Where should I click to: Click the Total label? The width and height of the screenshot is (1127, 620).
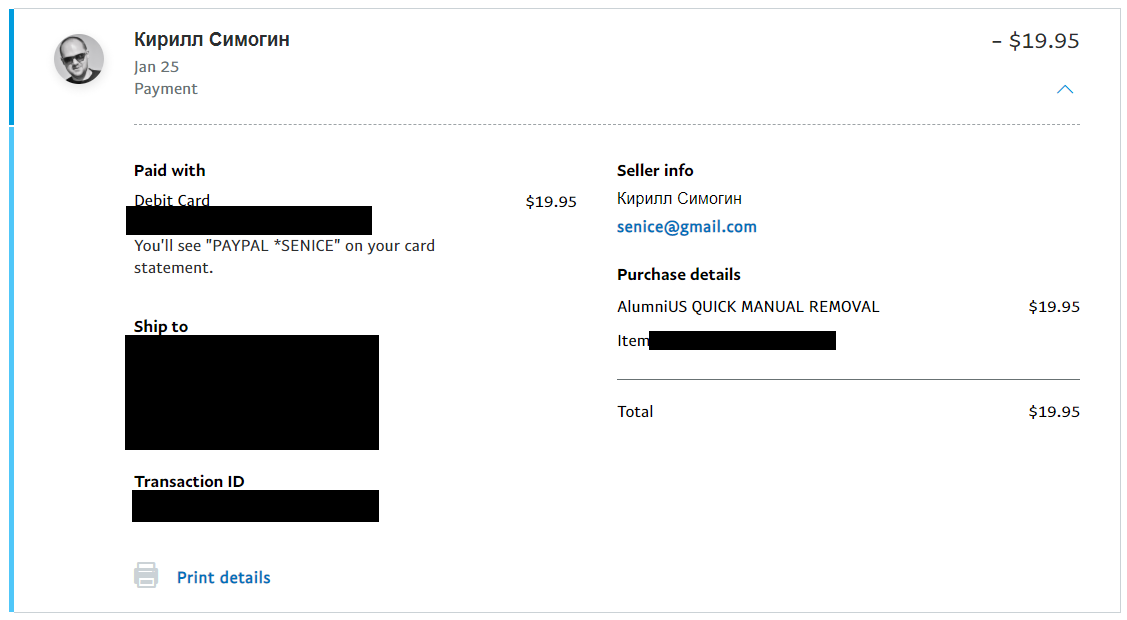pyautogui.click(x=635, y=412)
